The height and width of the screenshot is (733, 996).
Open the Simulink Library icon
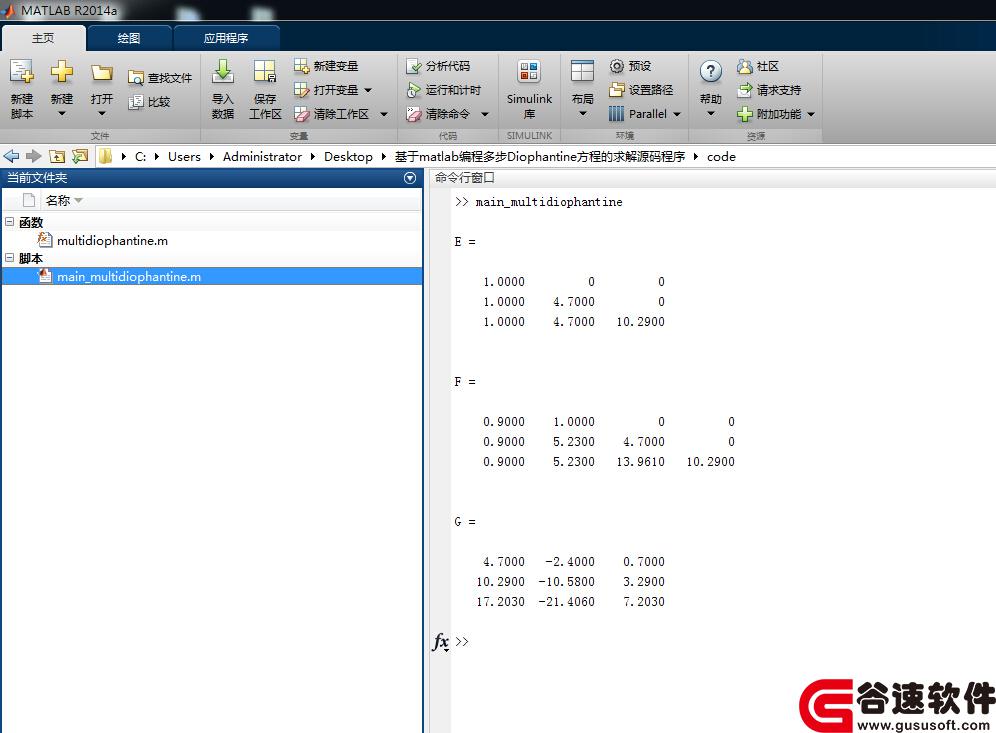[x=528, y=71]
